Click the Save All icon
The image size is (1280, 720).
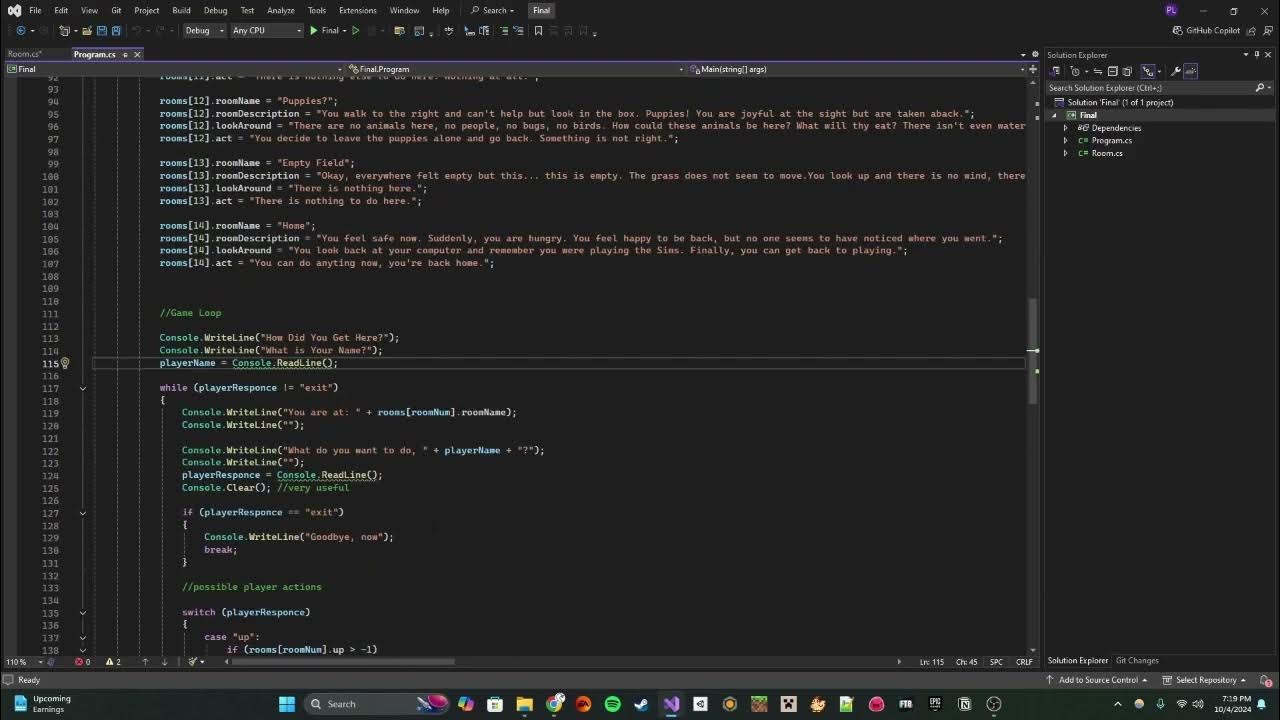[116, 30]
